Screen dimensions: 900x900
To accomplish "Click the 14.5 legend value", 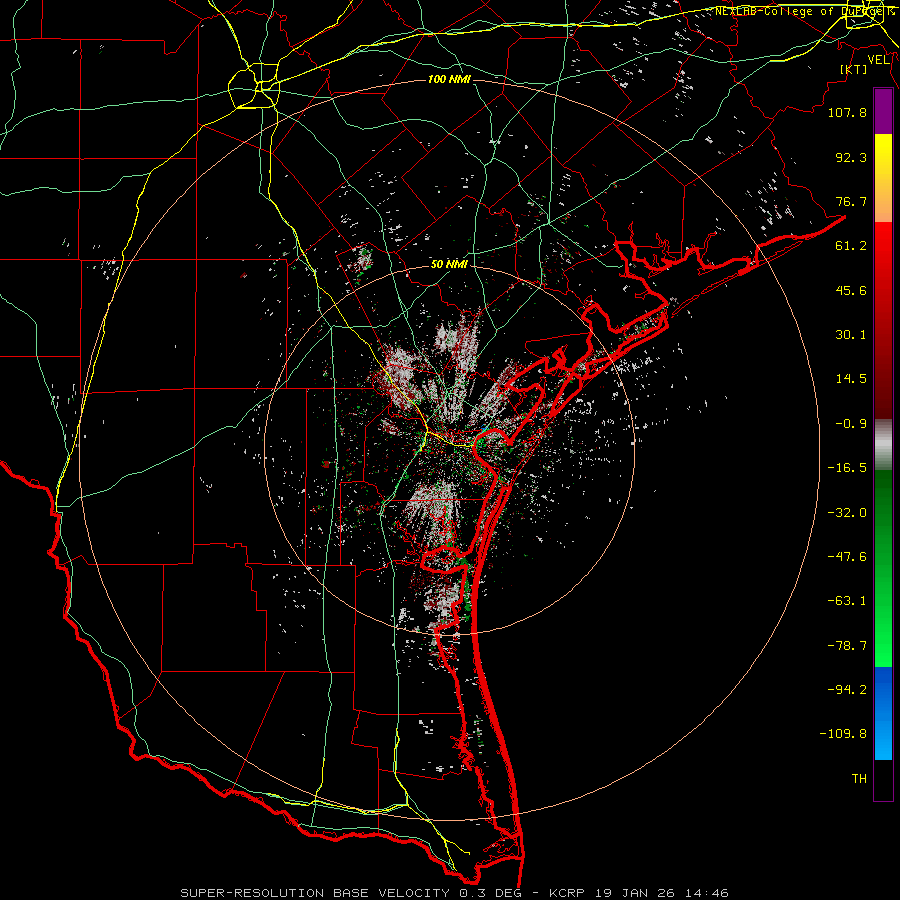I will pyautogui.click(x=851, y=379).
